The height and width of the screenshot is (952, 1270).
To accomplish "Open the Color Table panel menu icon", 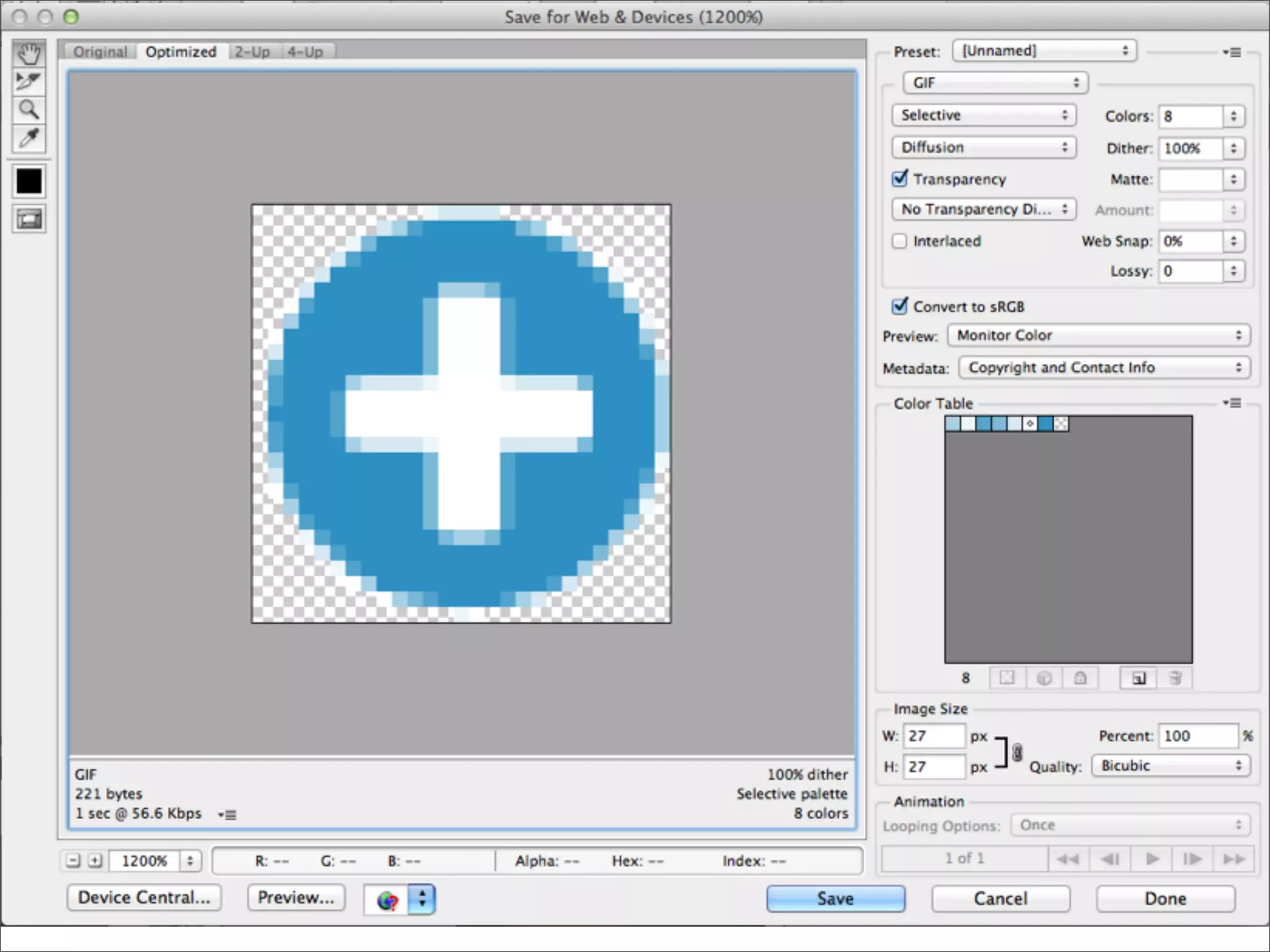I will click(x=1232, y=403).
